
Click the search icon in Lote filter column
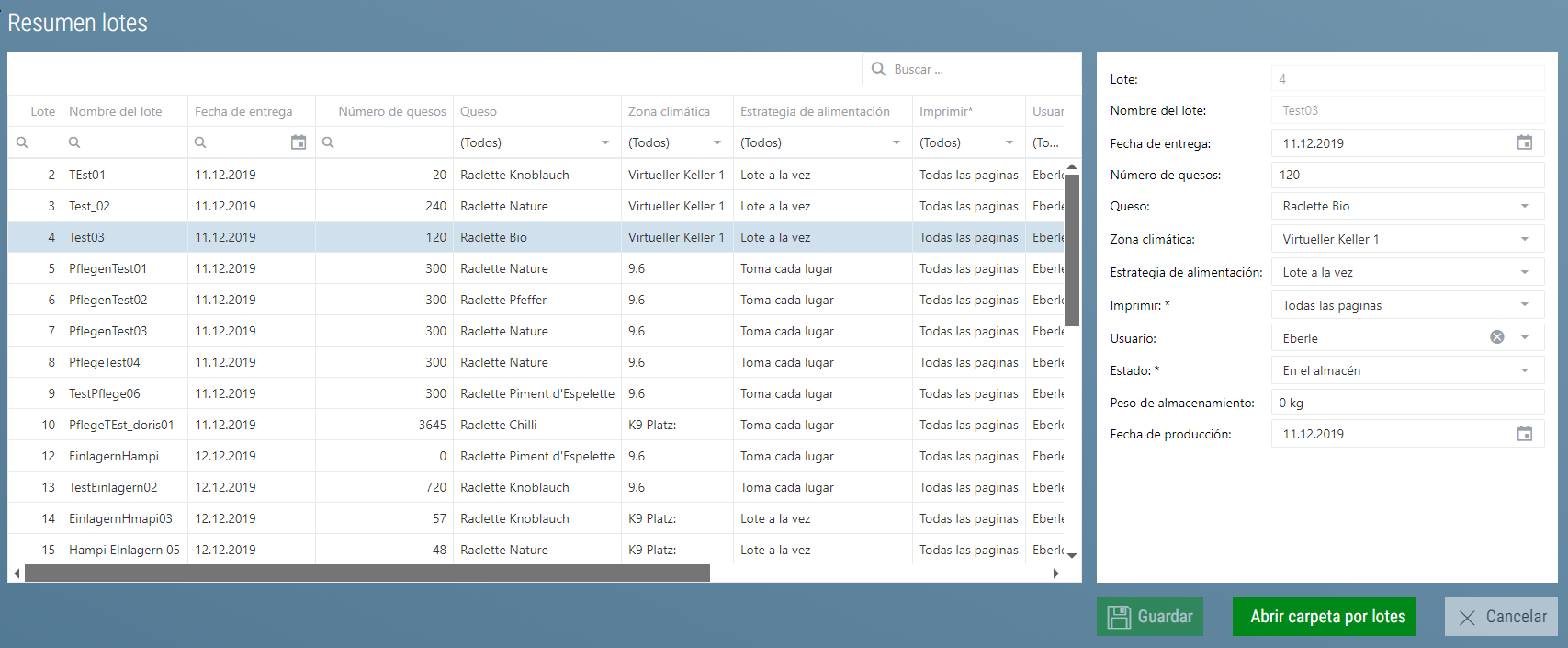22,142
